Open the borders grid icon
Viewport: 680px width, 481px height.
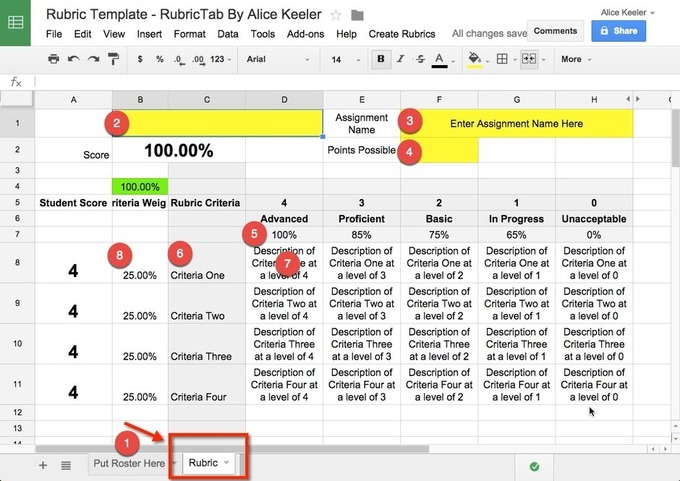[502, 59]
